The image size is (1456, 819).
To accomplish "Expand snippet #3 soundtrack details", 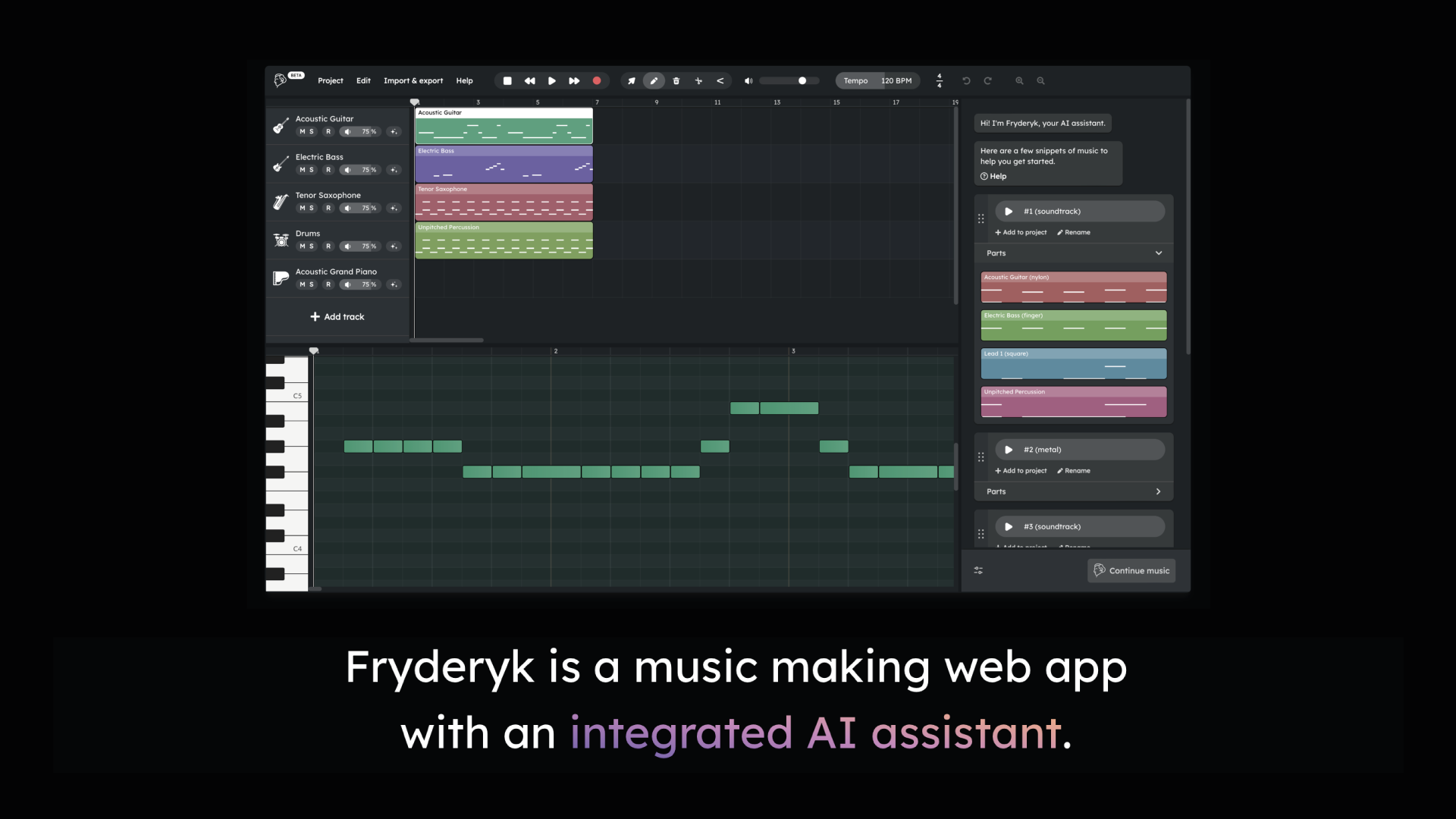I will [x=1080, y=526].
